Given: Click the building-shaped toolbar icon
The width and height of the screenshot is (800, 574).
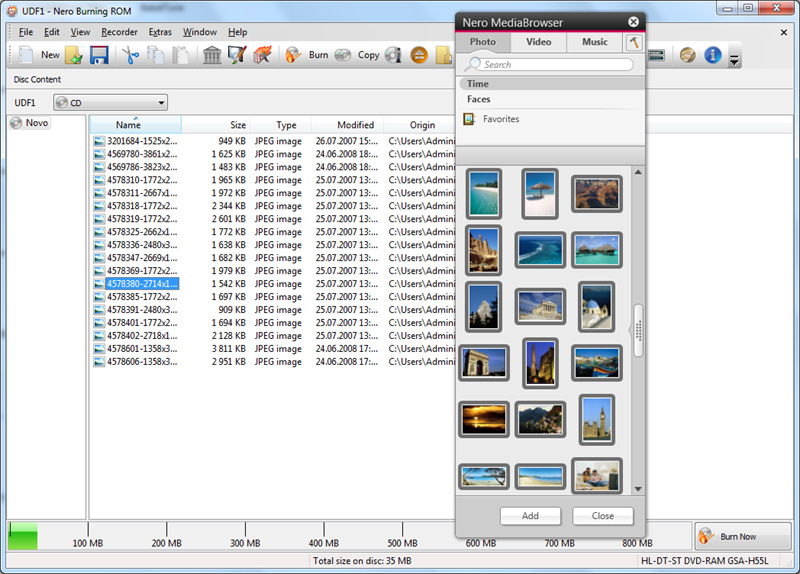Looking at the screenshot, I should (212, 55).
